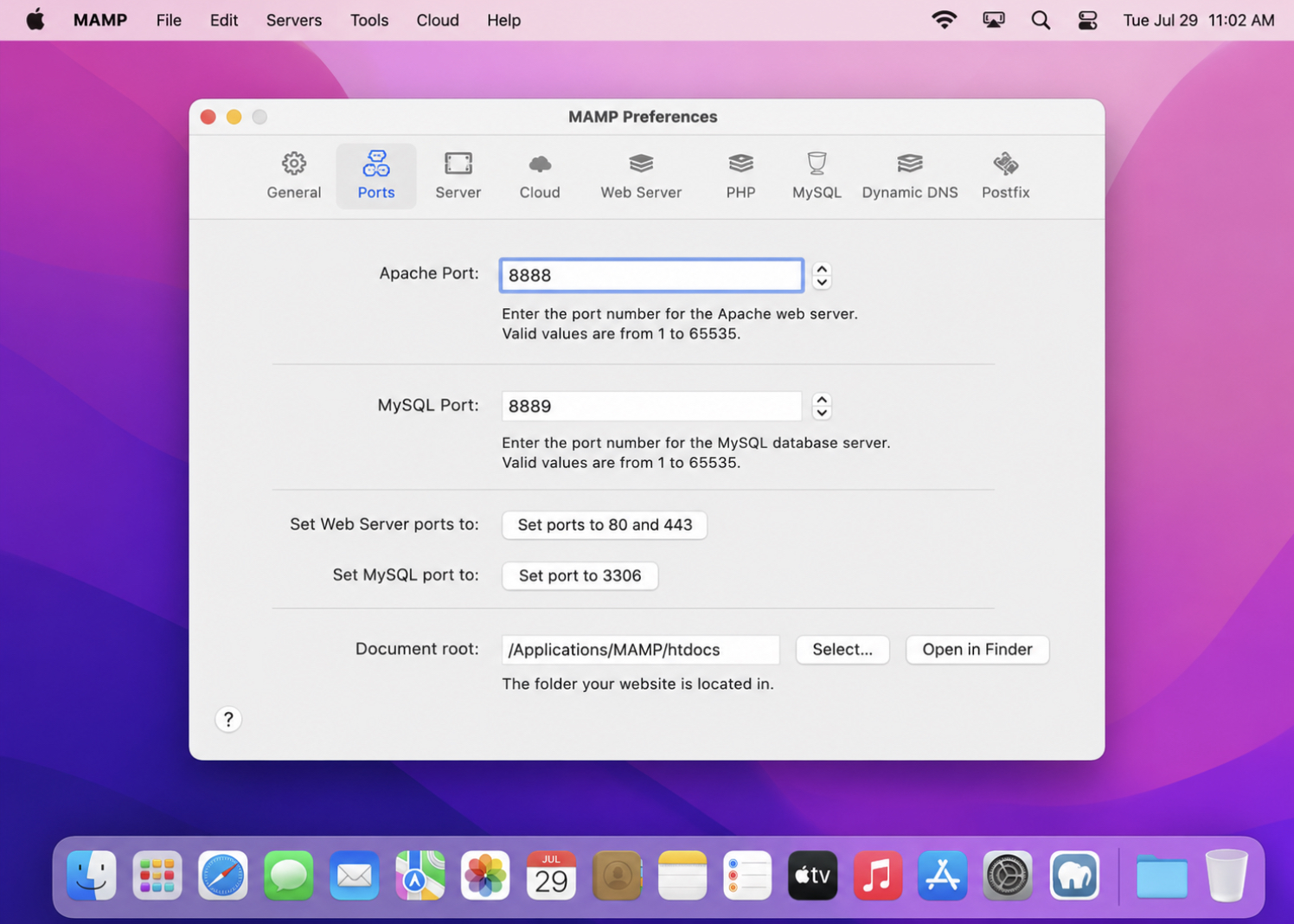1294x924 pixels.
Task: Open Calendar from the Dock
Action: (x=551, y=876)
